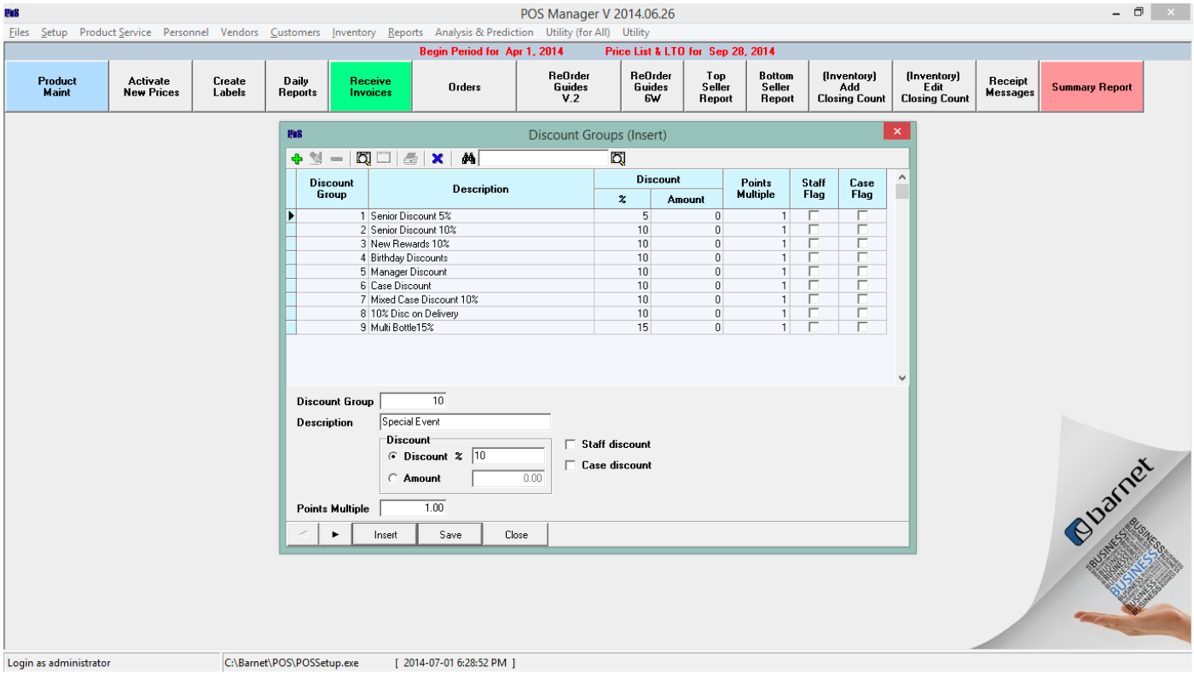Select the Discount % radio button

[x=393, y=456]
